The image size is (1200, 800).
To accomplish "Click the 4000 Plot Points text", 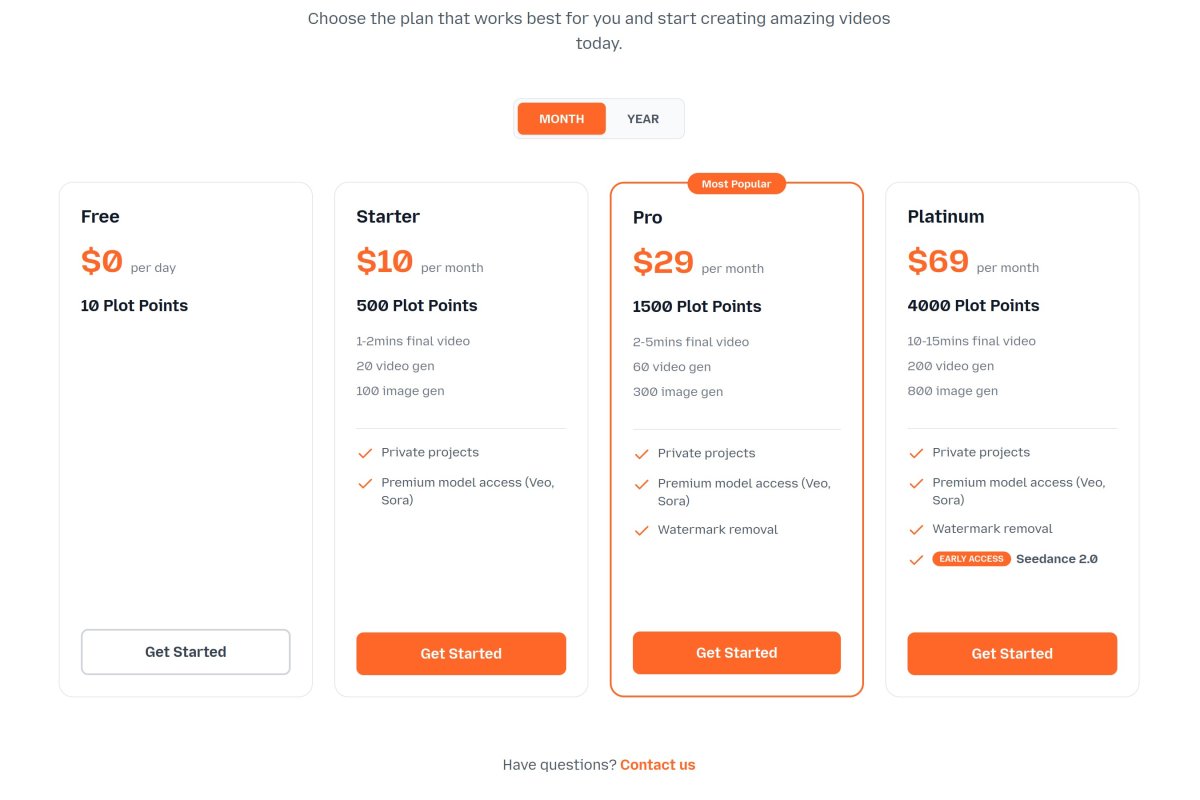I will (973, 306).
